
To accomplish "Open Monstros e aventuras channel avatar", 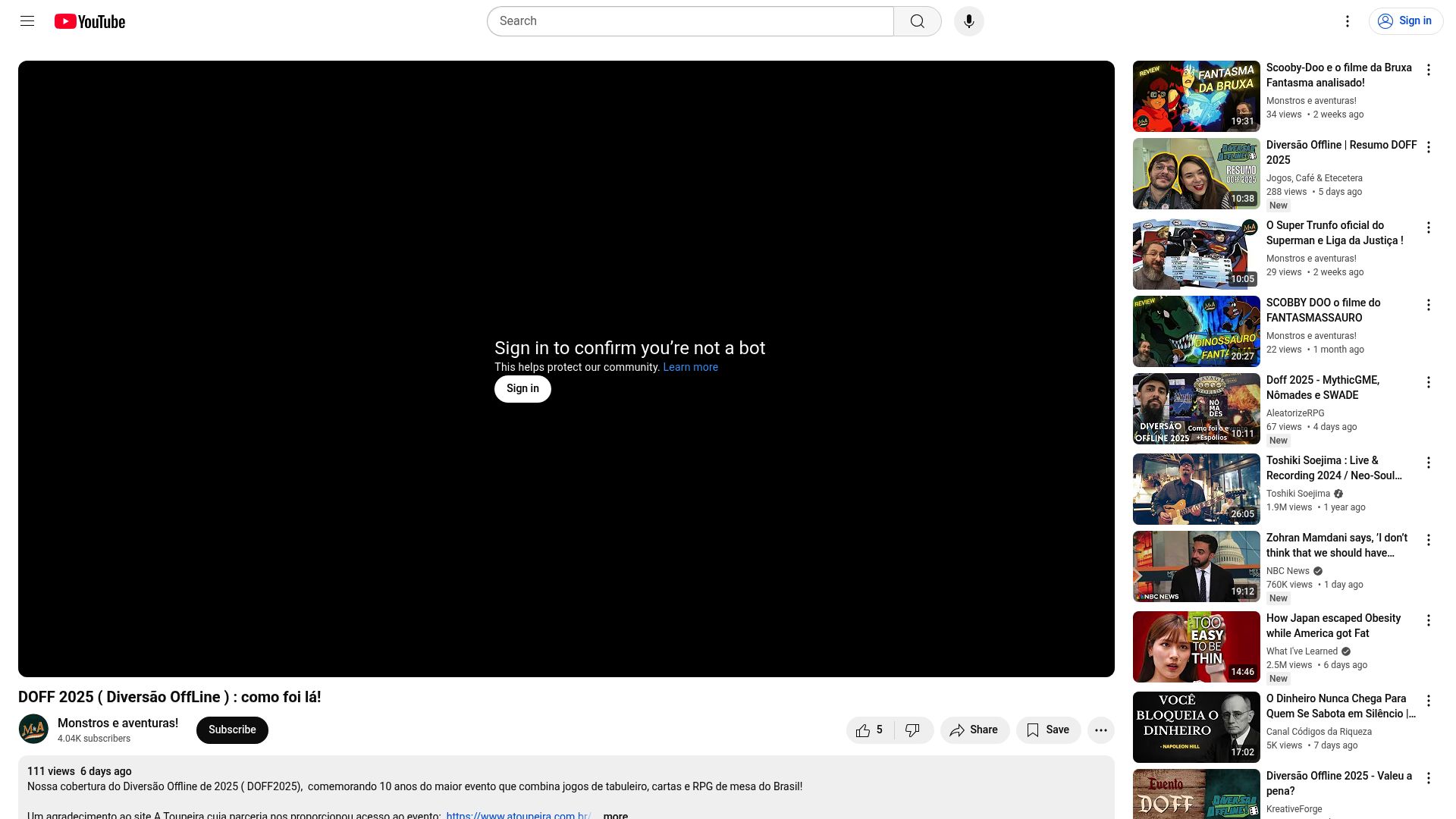I will click(x=33, y=730).
